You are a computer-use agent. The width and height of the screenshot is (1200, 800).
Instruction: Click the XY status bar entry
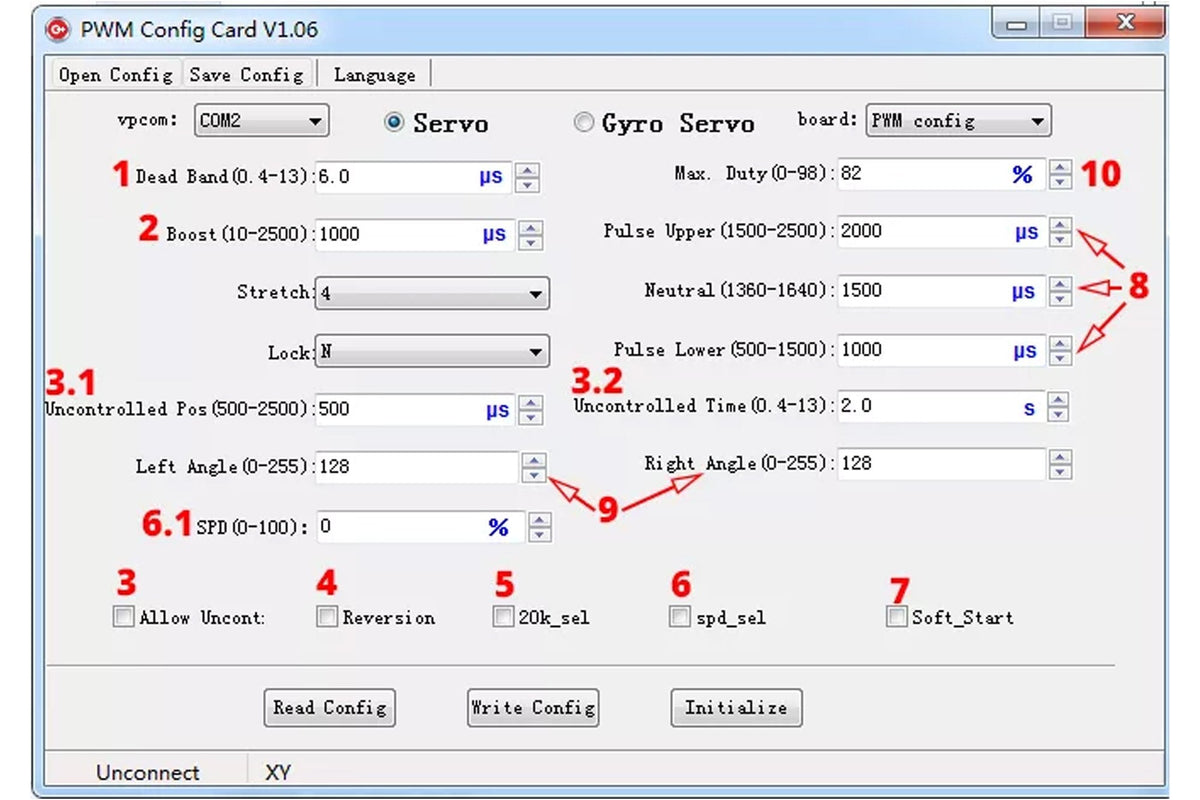point(277,772)
